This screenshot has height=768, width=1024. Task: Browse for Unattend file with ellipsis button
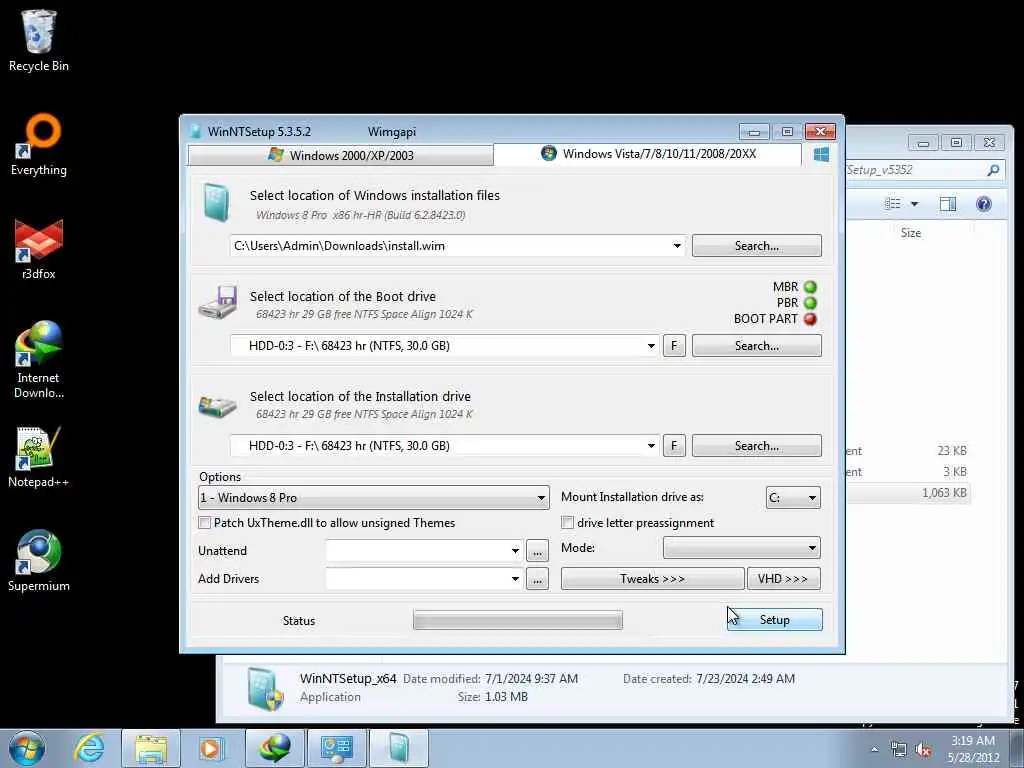(537, 551)
